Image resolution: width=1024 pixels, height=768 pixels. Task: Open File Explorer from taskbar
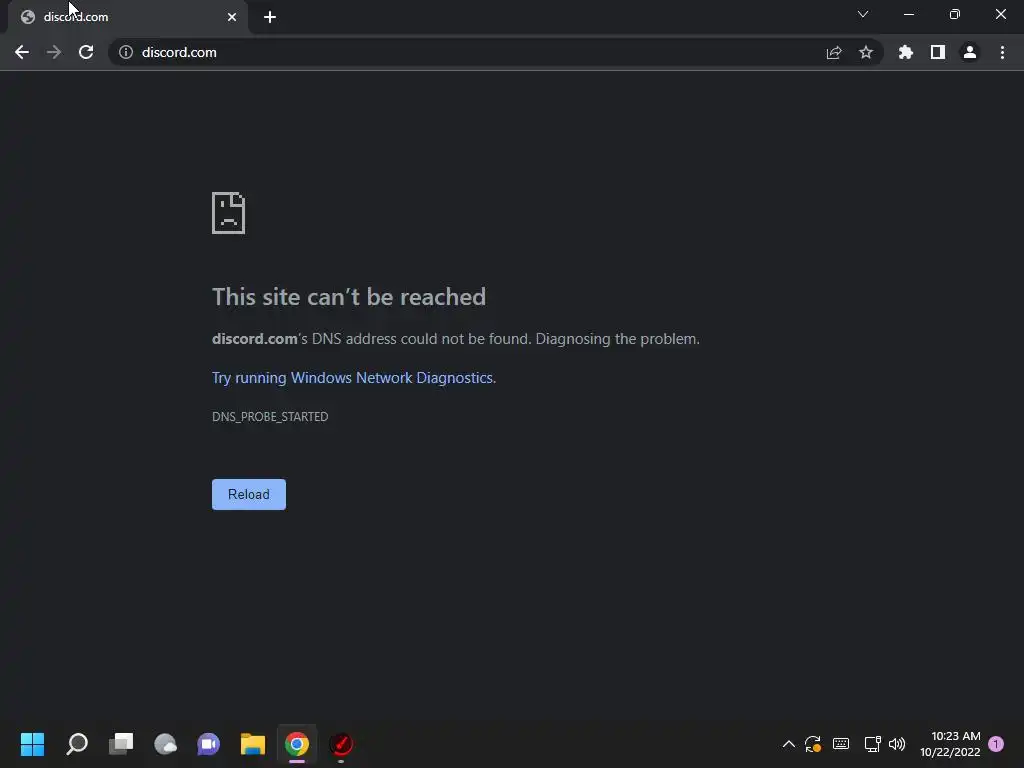point(253,744)
